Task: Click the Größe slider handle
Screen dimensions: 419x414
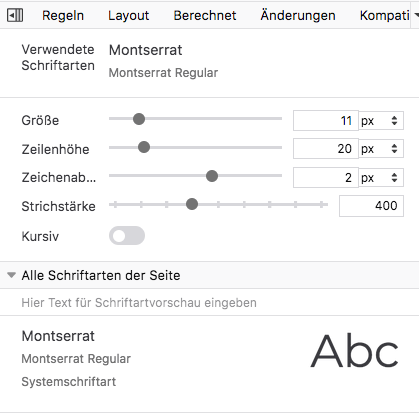Action: pos(139,119)
